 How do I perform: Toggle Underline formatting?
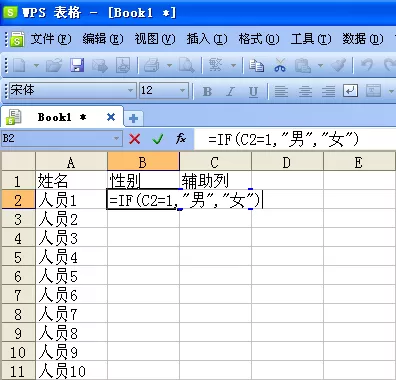[254, 91]
